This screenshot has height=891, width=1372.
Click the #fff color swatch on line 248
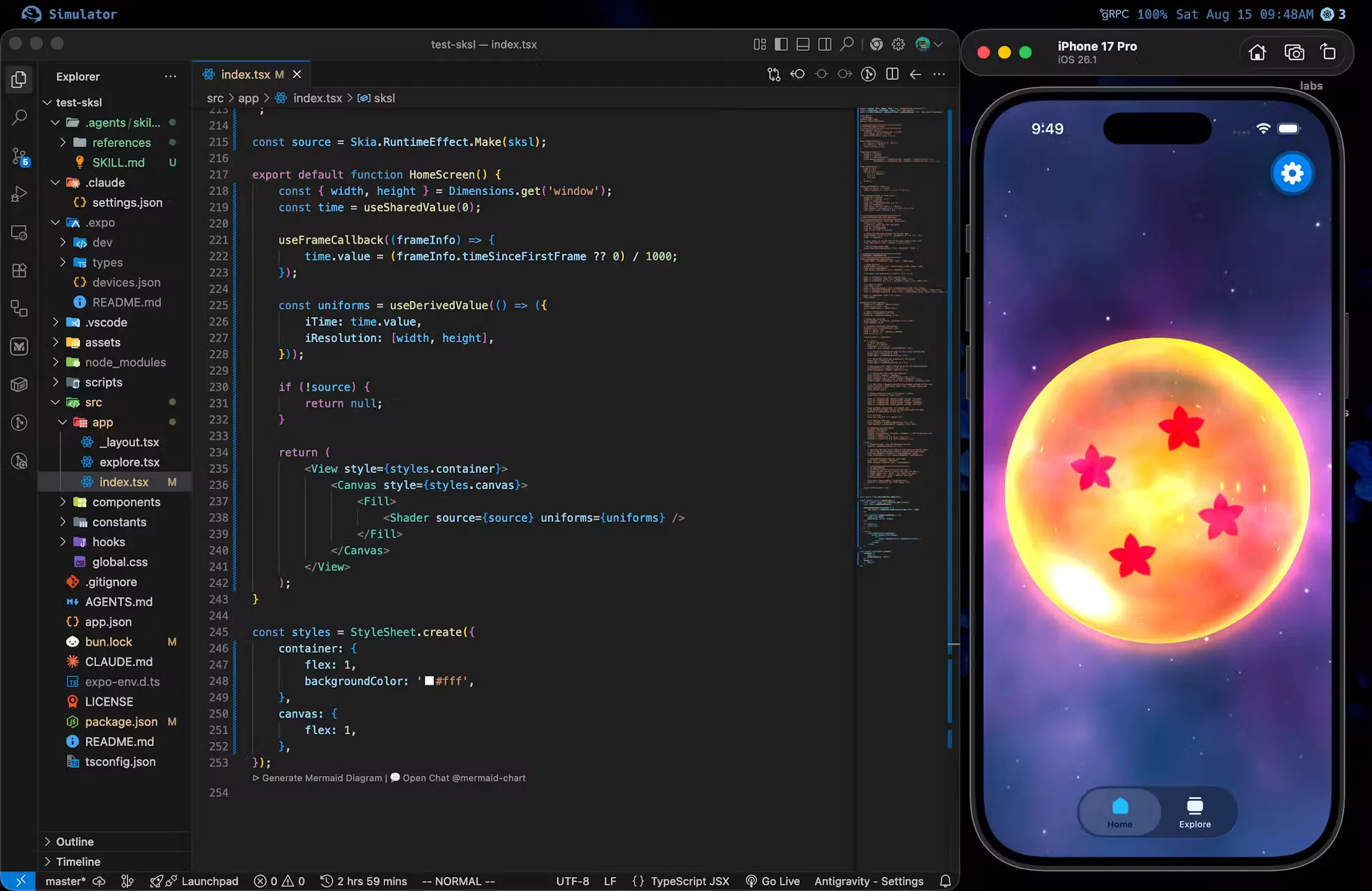click(429, 681)
